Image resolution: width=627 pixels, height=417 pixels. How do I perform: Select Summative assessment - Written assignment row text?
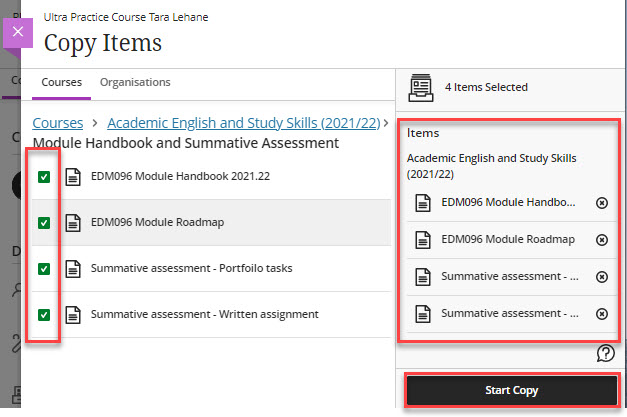click(204, 315)
